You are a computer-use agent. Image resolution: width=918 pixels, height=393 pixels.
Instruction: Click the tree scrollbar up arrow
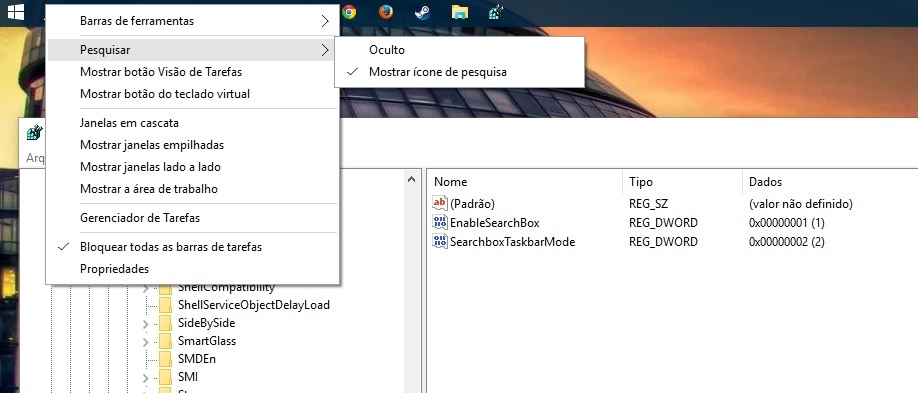(411, 179)
